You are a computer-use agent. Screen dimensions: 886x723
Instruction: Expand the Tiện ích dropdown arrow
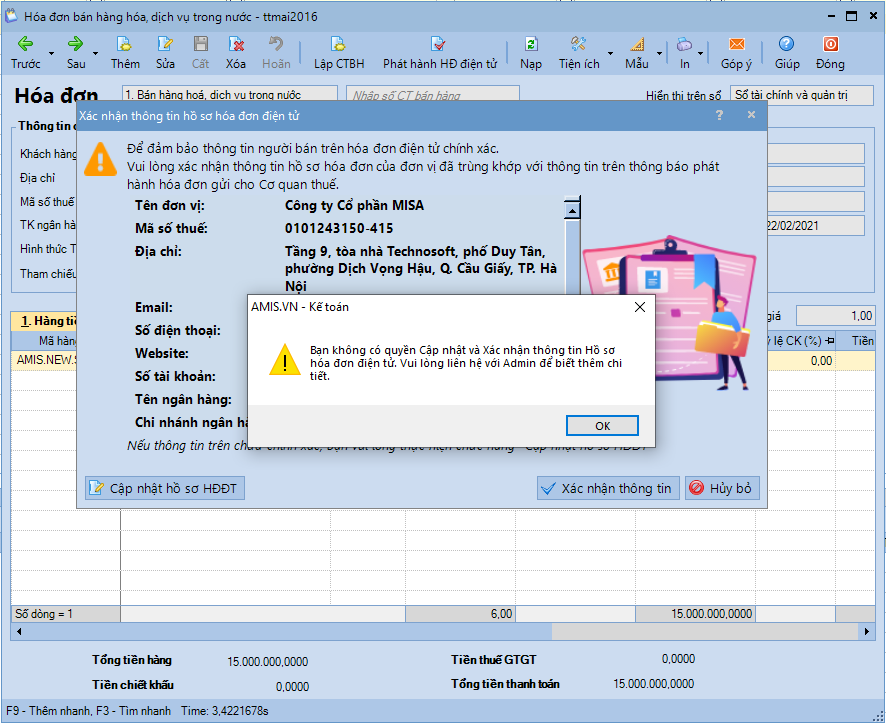pos(610,54)
